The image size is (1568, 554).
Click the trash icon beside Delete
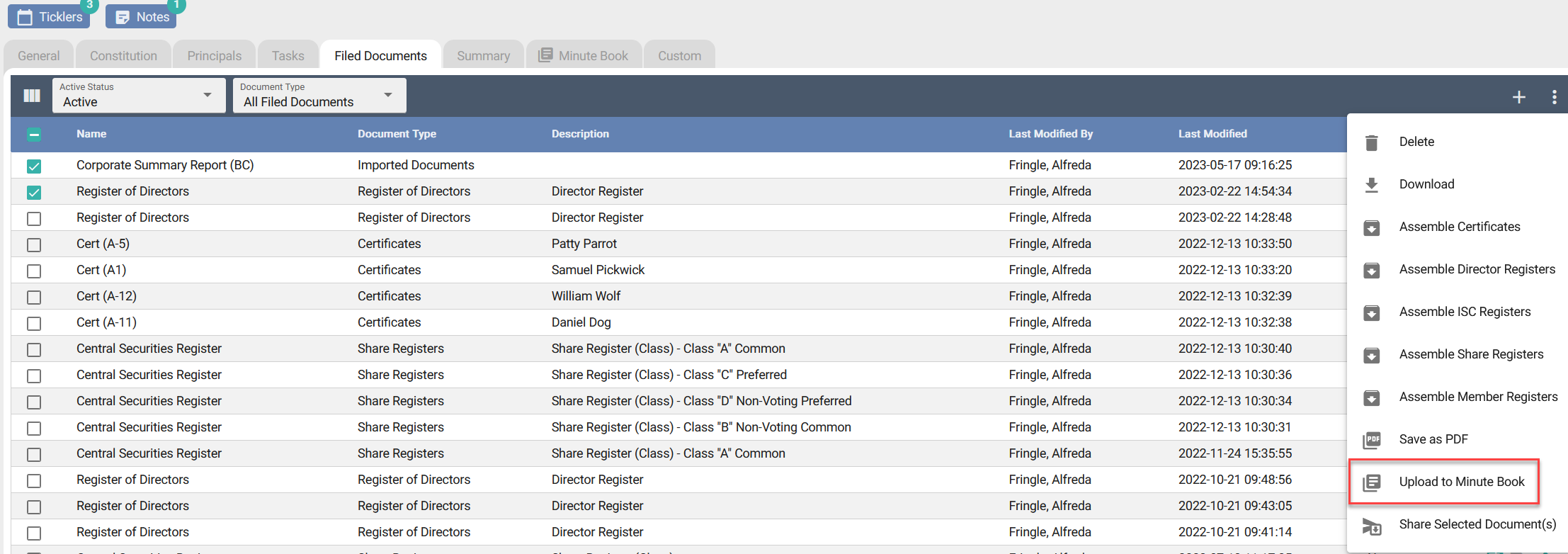(x=1371, y=142)
